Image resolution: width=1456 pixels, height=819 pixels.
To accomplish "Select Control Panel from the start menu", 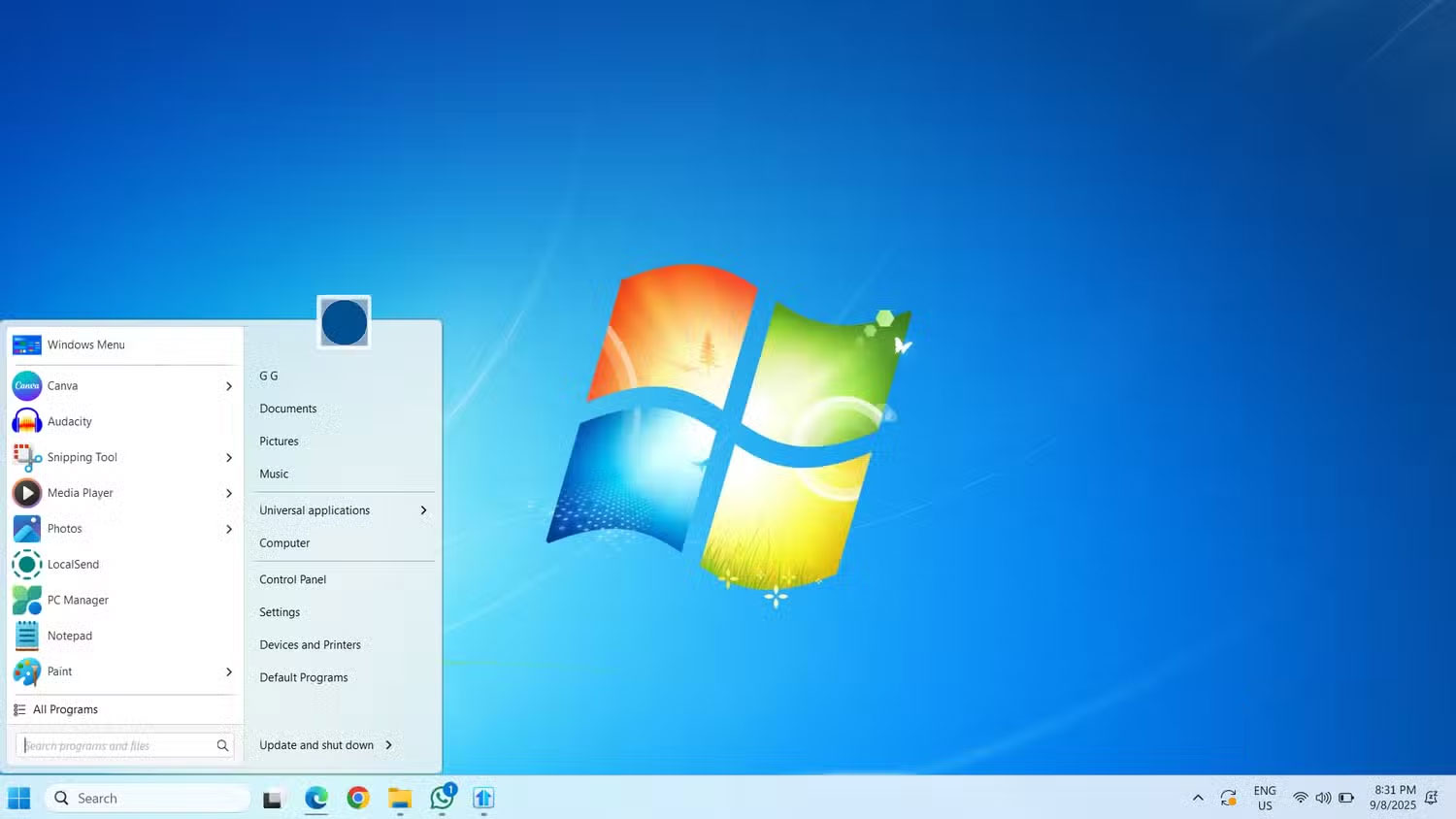I will (292, 579).
